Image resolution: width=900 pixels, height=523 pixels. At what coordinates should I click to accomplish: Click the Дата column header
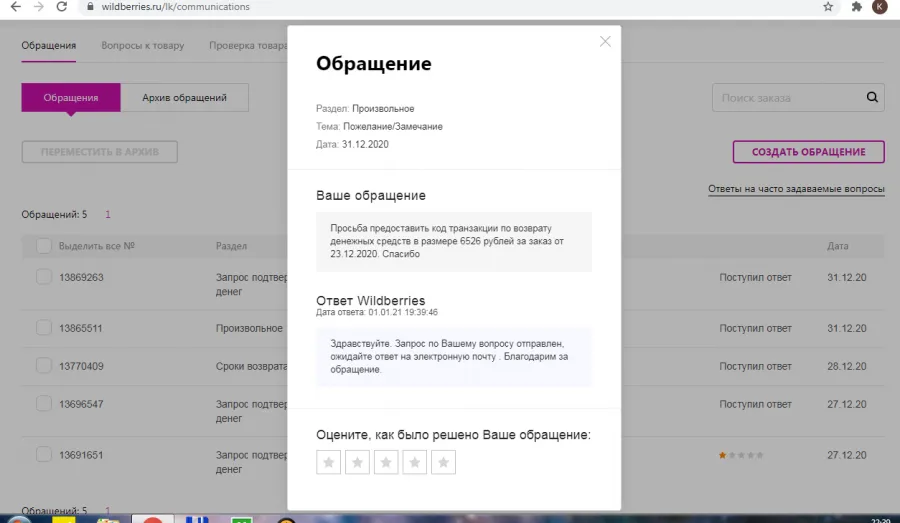point(837,246)
